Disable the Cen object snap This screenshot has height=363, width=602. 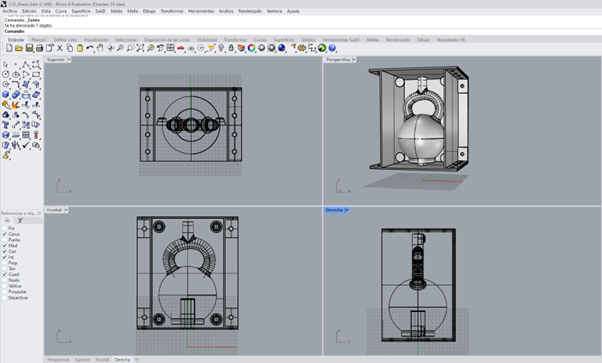pos(5,251)
